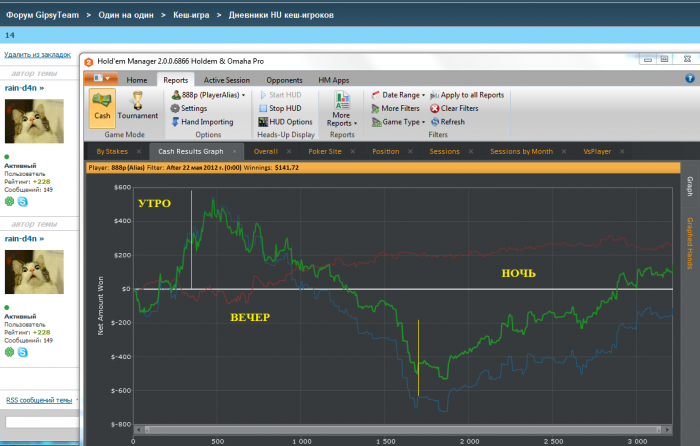Image resolution: width=700 pixels, height=446 pixels.
Task: Click Apply to all Reports
Action: coord(465,95)
